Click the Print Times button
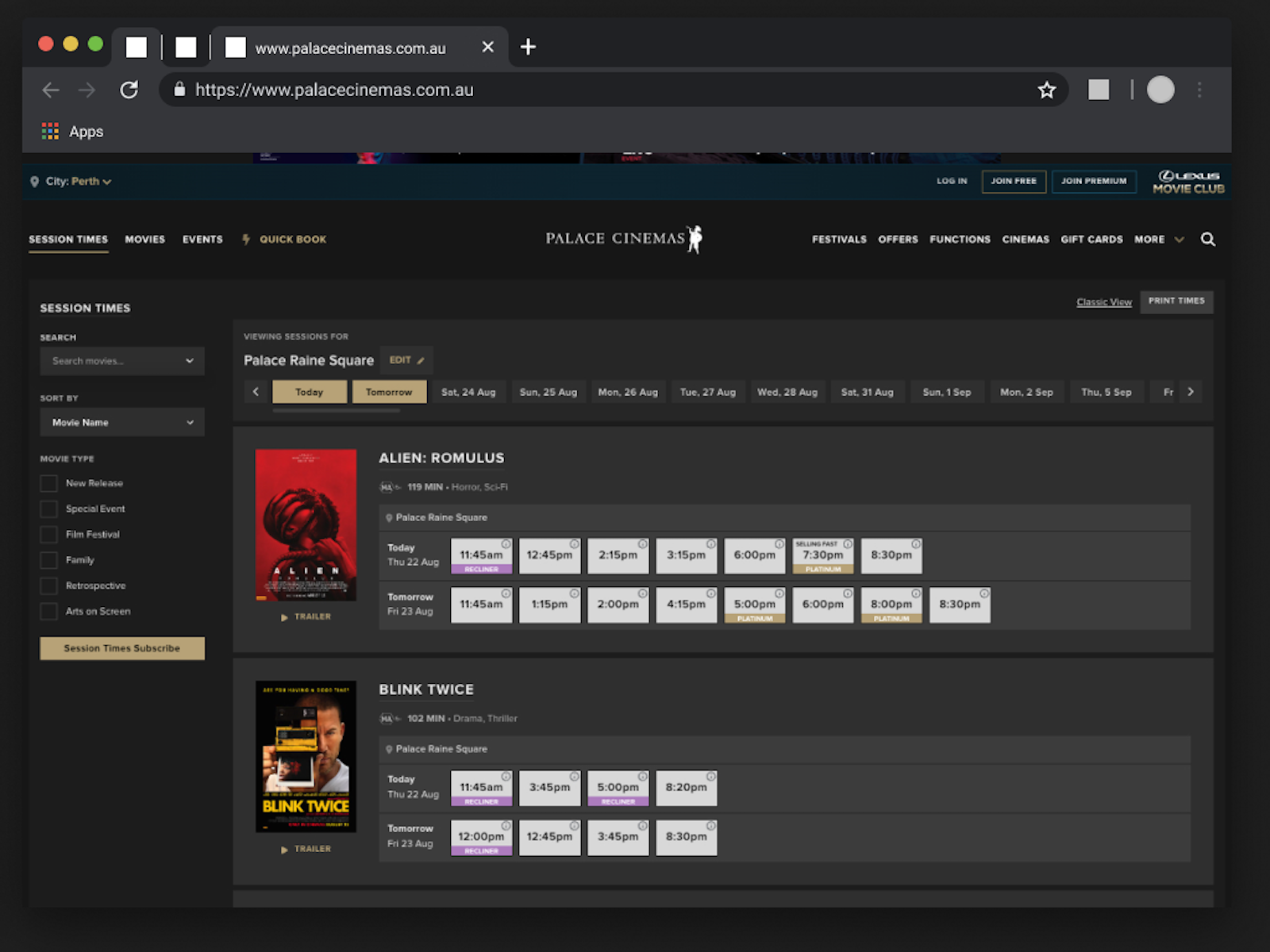Image resolution: width=1270 pixels, height=952 pixels. (1176, 301)
